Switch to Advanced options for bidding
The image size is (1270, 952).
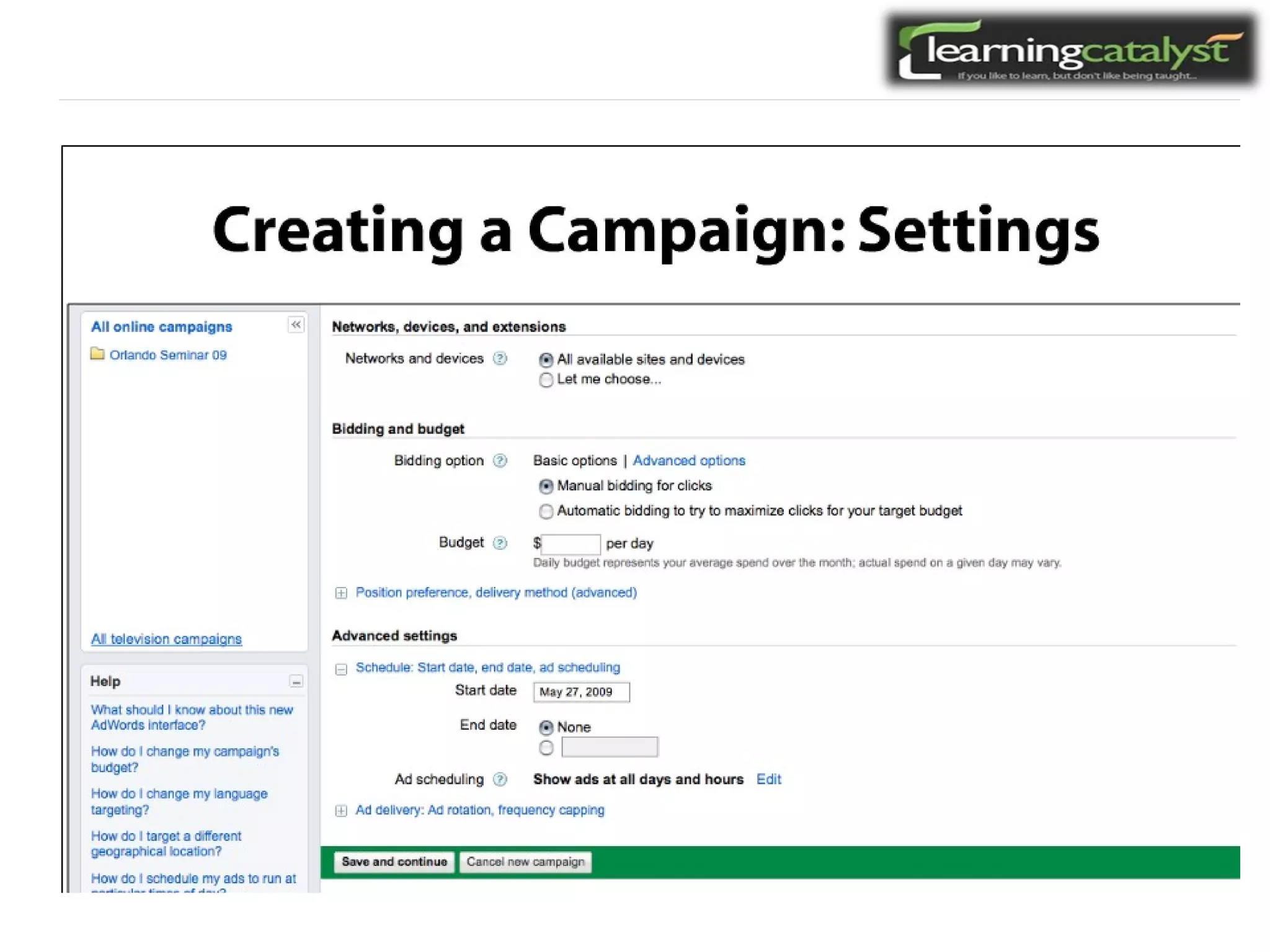[x=688, y=461]
